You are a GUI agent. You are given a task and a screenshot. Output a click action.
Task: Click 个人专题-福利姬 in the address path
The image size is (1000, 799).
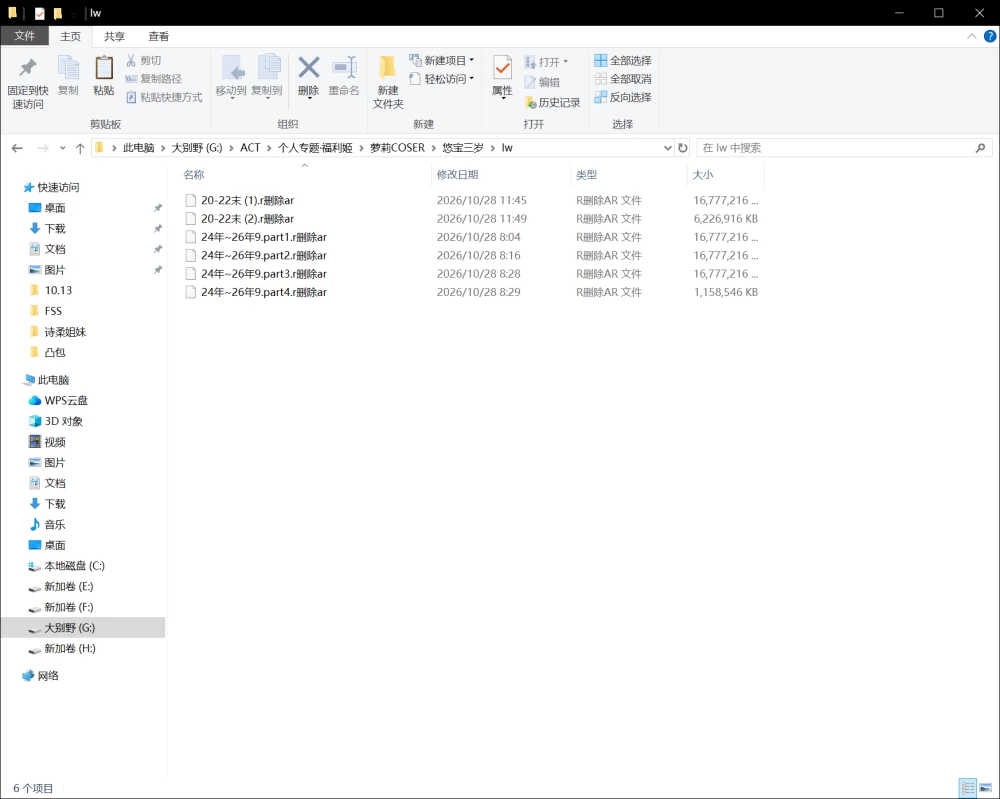315,148
